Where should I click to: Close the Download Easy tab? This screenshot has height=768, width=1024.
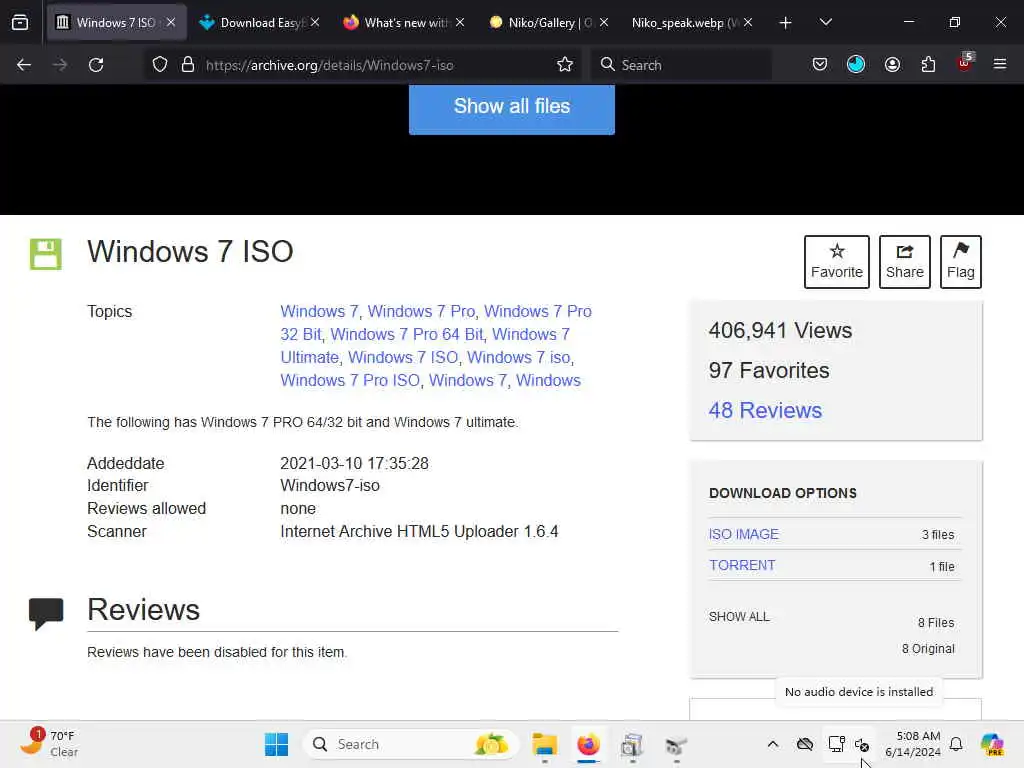click(315, 22)
